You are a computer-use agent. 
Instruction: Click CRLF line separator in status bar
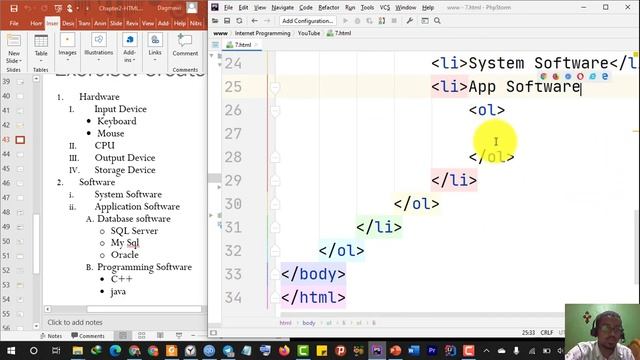point(547,333)
